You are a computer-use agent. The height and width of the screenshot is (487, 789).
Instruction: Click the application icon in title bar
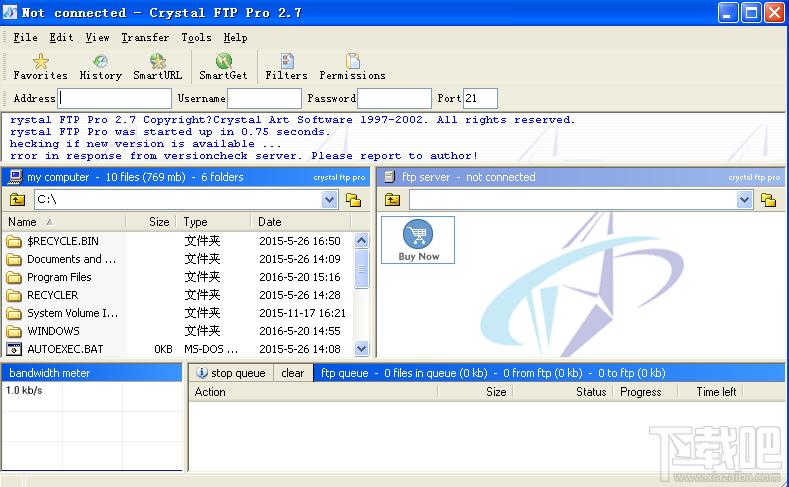(x=10, y=12)
